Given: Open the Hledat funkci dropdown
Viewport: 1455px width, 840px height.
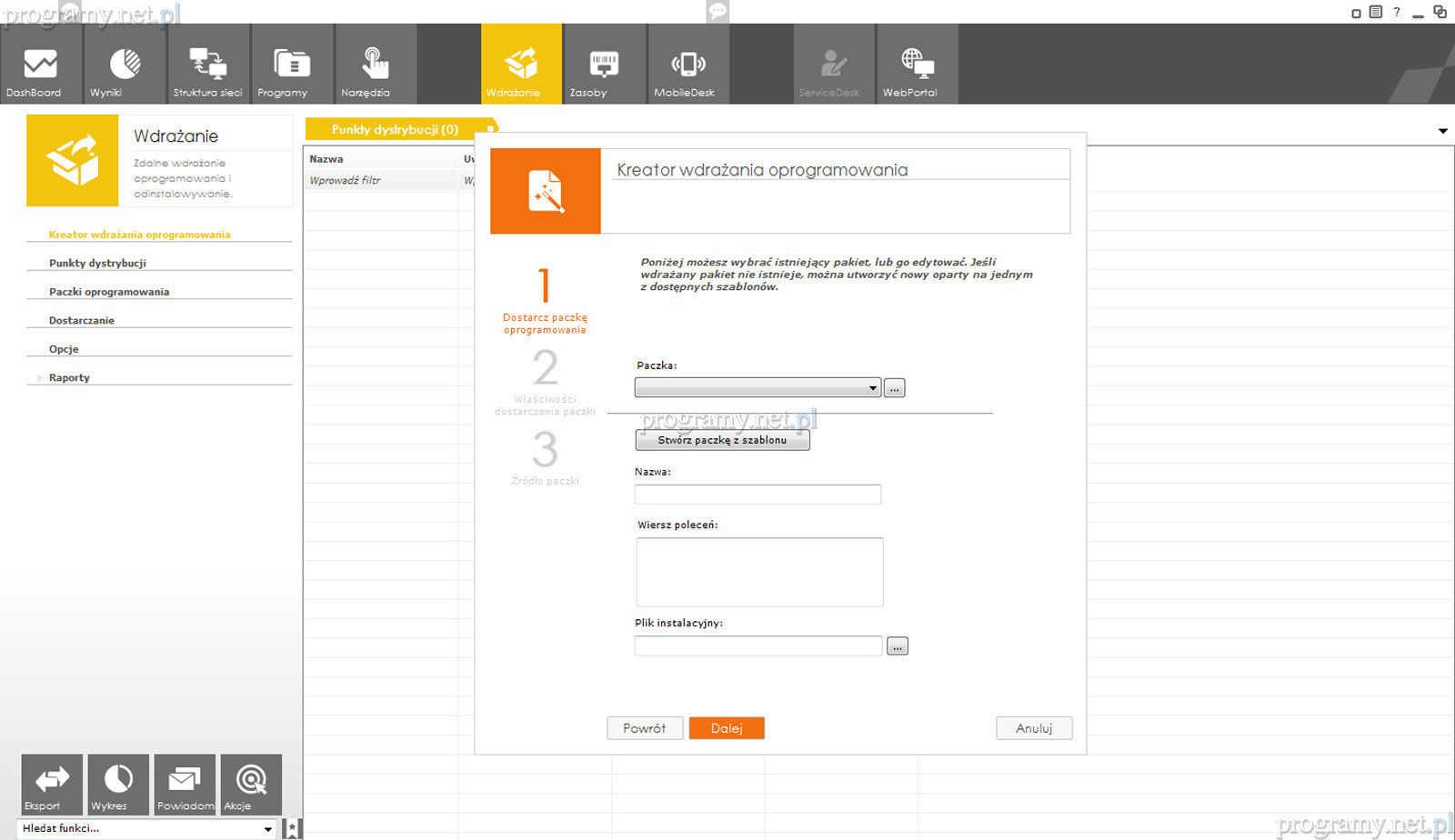Looking at the screenshot, I should click(x=267, y=829).
